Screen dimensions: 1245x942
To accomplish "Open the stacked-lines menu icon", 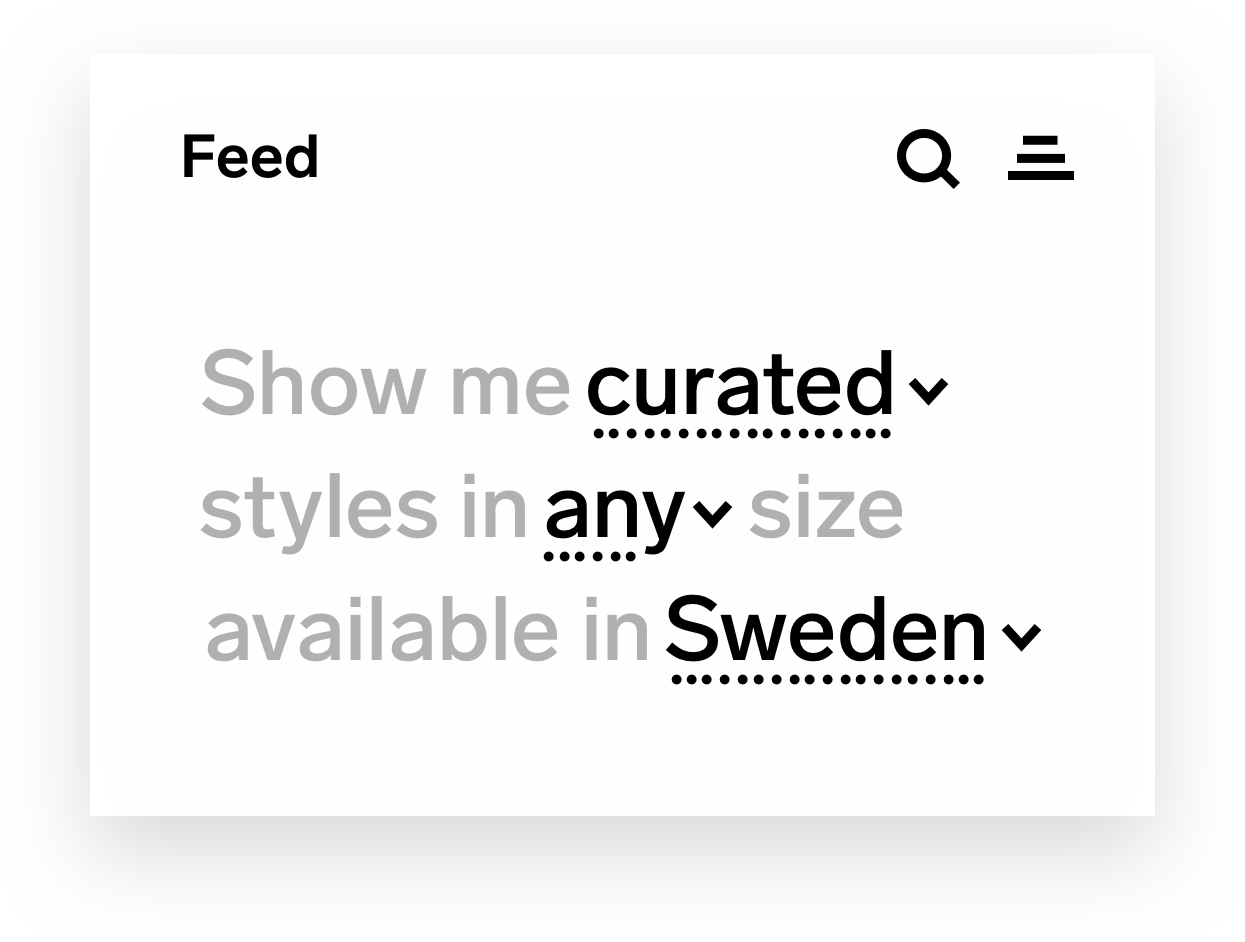I will point(1040,158).
